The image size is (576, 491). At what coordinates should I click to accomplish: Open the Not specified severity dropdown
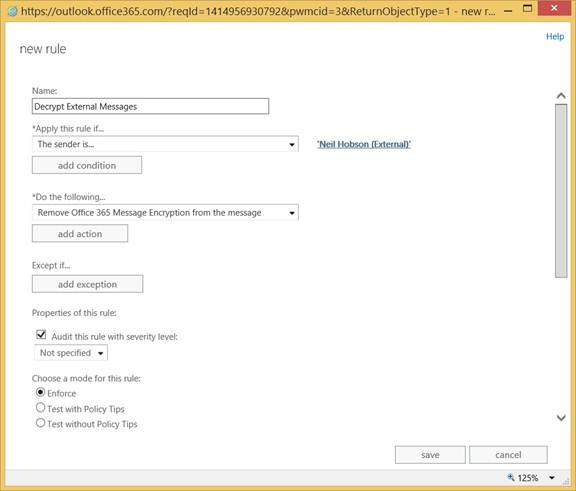coord(71,353)
